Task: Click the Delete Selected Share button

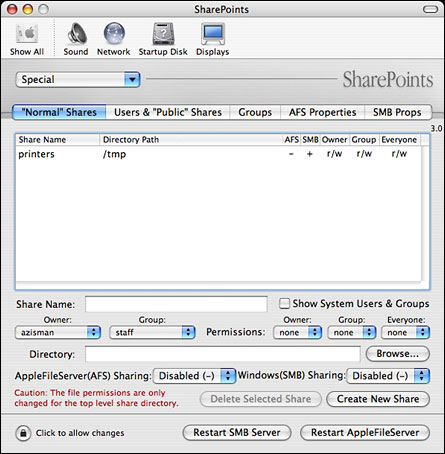Action: (x=261, y=399)
